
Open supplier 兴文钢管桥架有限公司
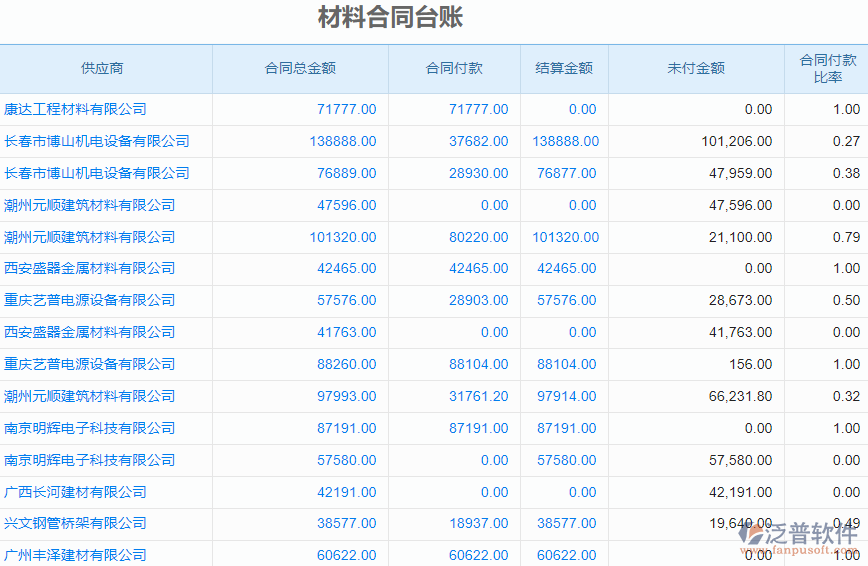[x=75, y=523]
